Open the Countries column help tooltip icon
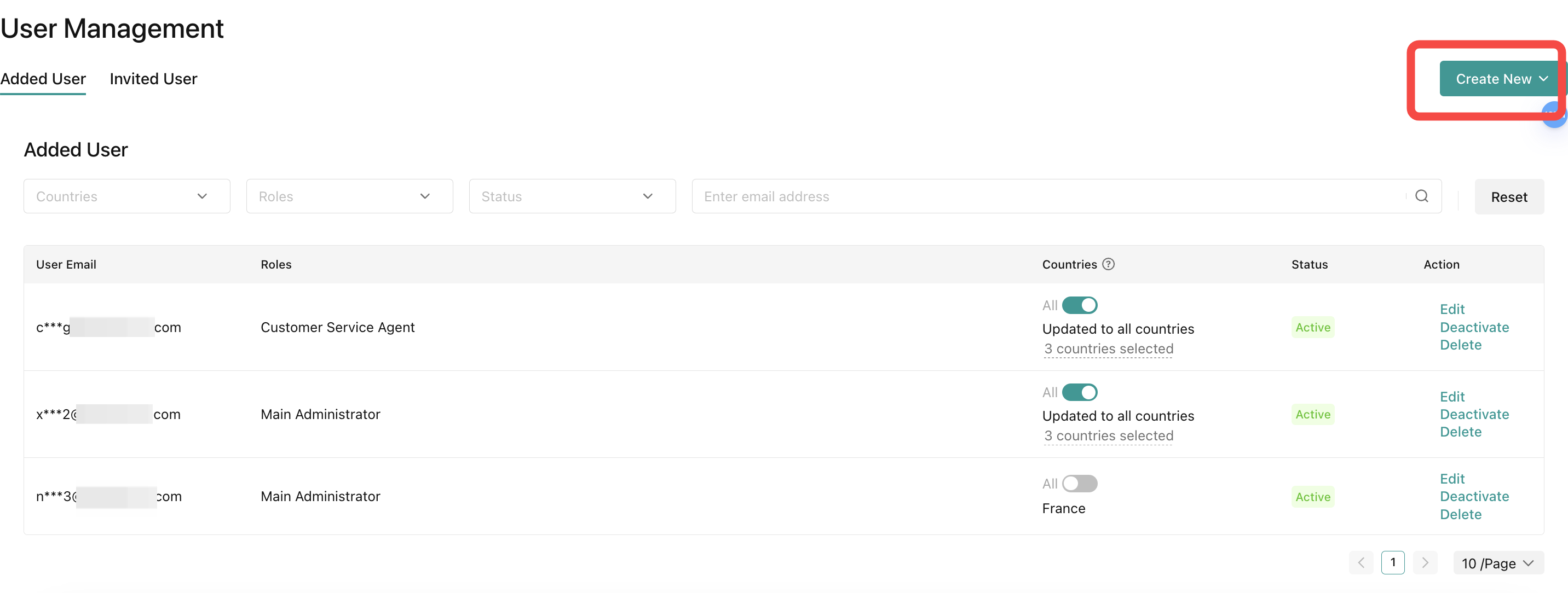Viewport: 1568px width, 593px height. [1109, 264]
